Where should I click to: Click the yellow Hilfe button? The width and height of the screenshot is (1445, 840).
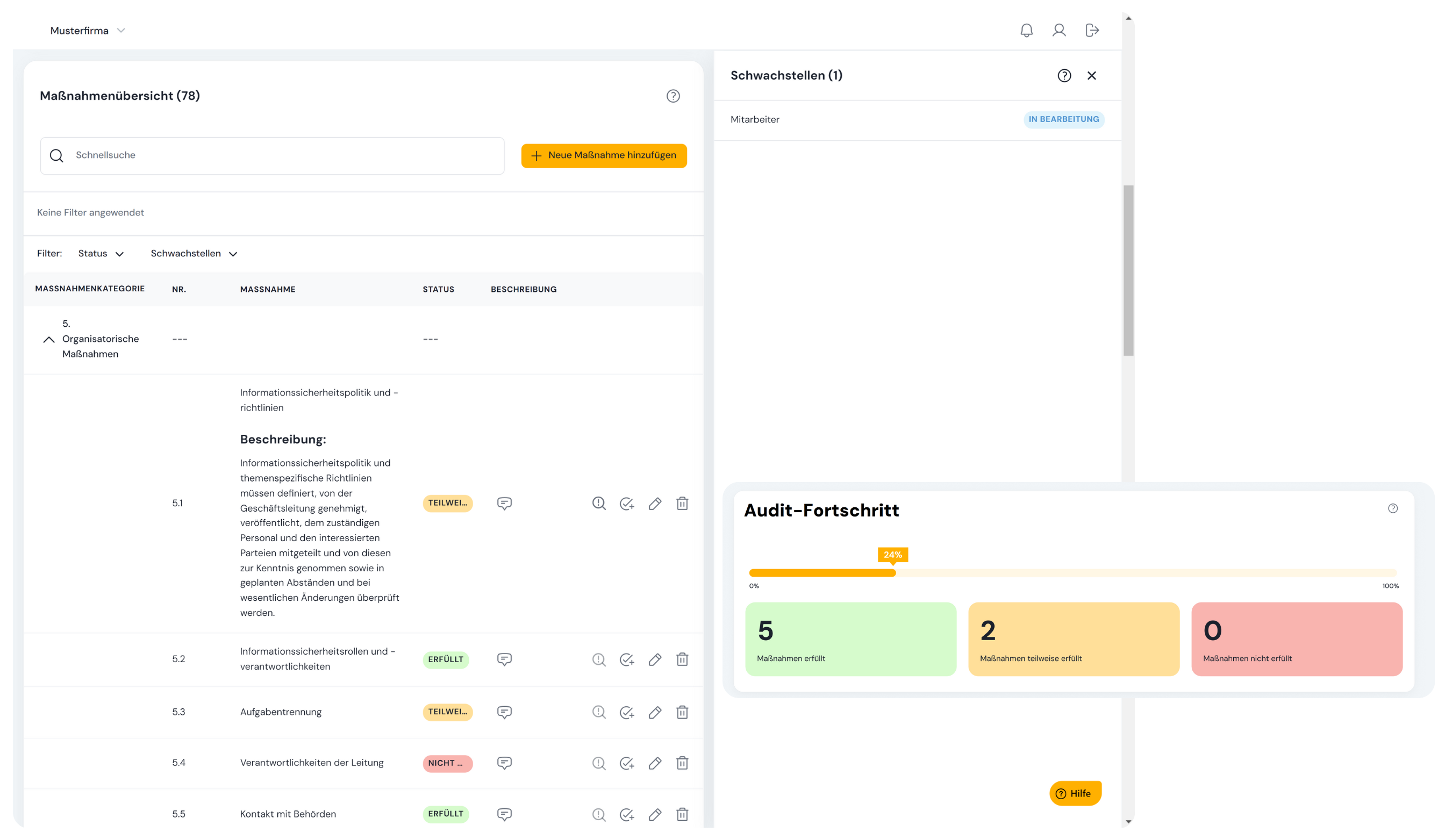coord(1075,794)
